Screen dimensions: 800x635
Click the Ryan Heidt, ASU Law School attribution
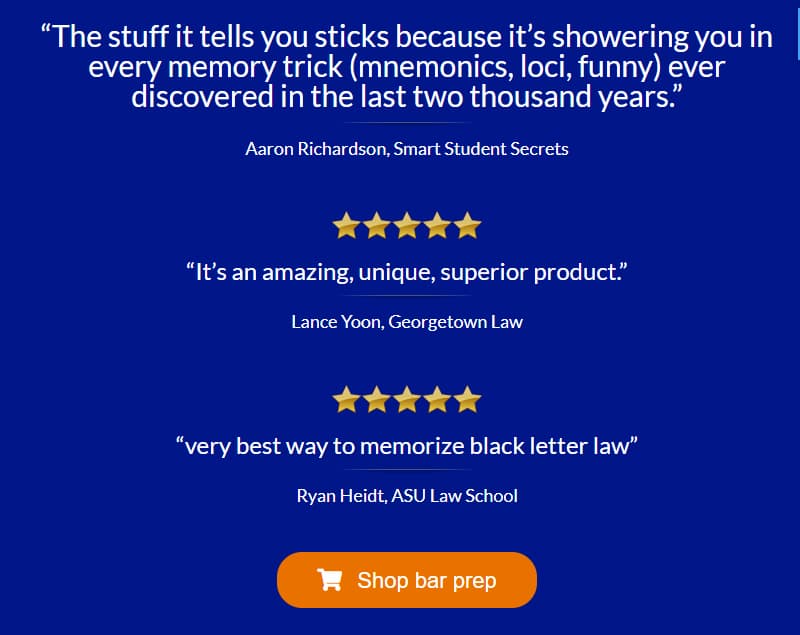(x=407, y=496)
